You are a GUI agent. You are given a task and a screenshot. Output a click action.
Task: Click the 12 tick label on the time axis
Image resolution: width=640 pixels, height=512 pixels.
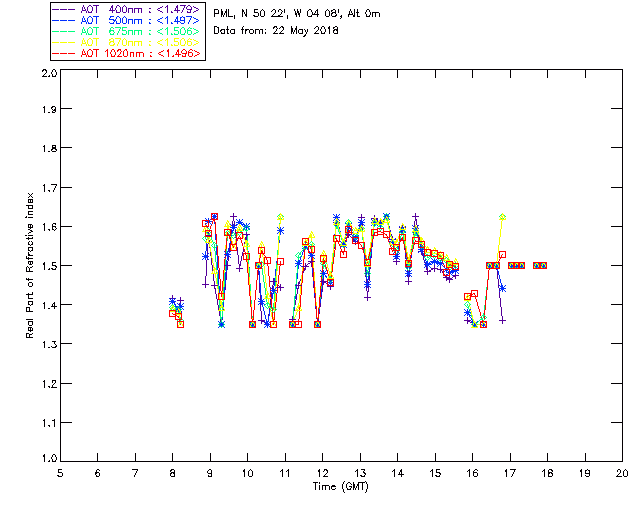pos(322,473)
